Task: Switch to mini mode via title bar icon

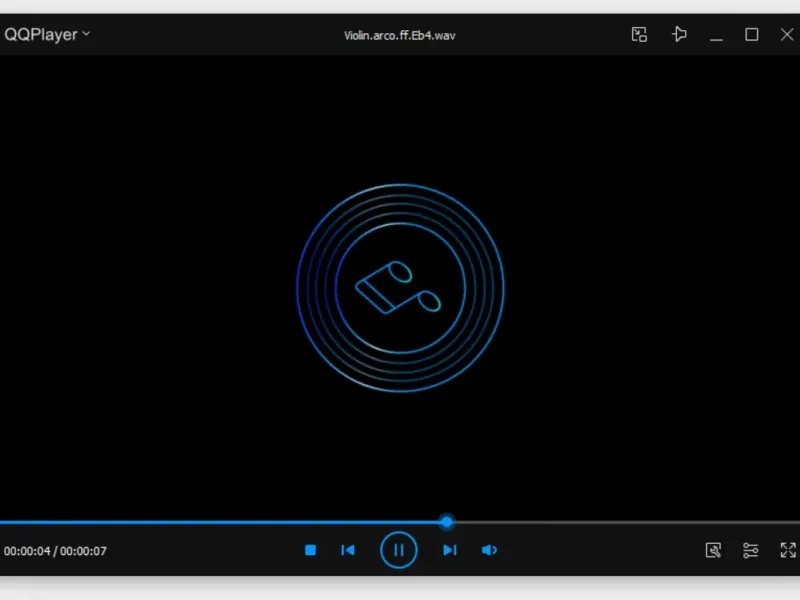Action: click(x=639, y=35)
